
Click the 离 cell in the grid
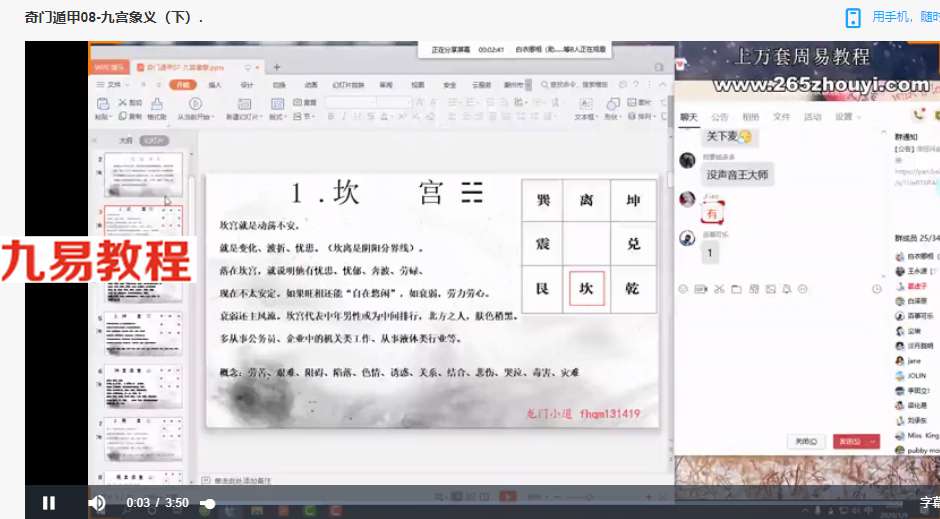[x=586, y=200]
